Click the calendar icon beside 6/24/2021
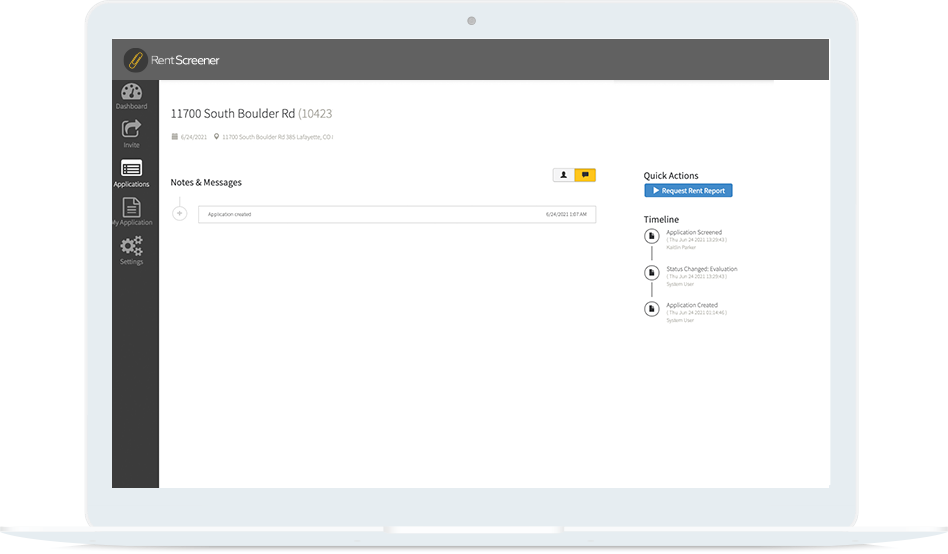Viewport: 948px width, 554px height. 175,136
